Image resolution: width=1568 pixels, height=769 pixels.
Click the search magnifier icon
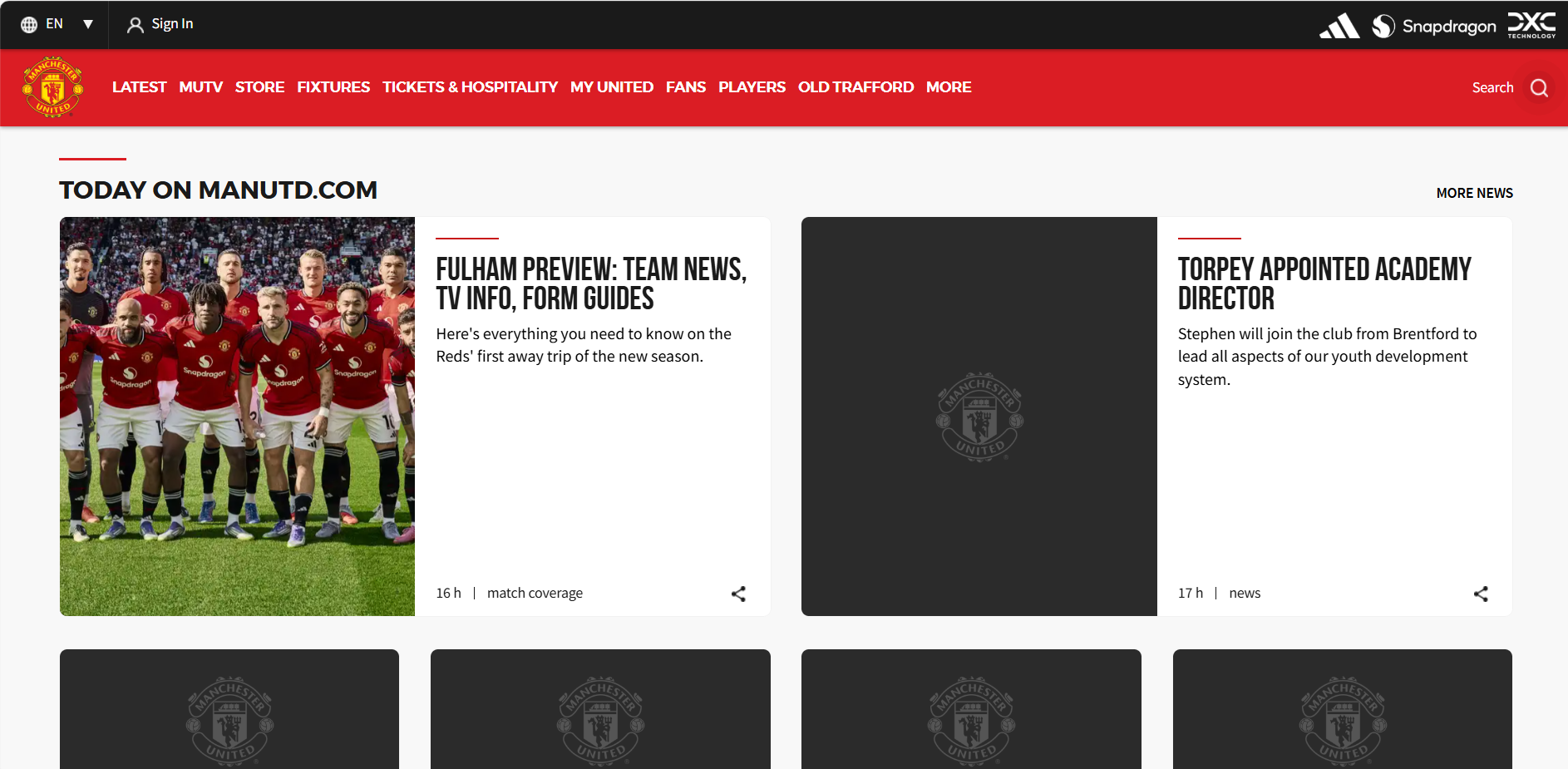[x=1539, y=88]
